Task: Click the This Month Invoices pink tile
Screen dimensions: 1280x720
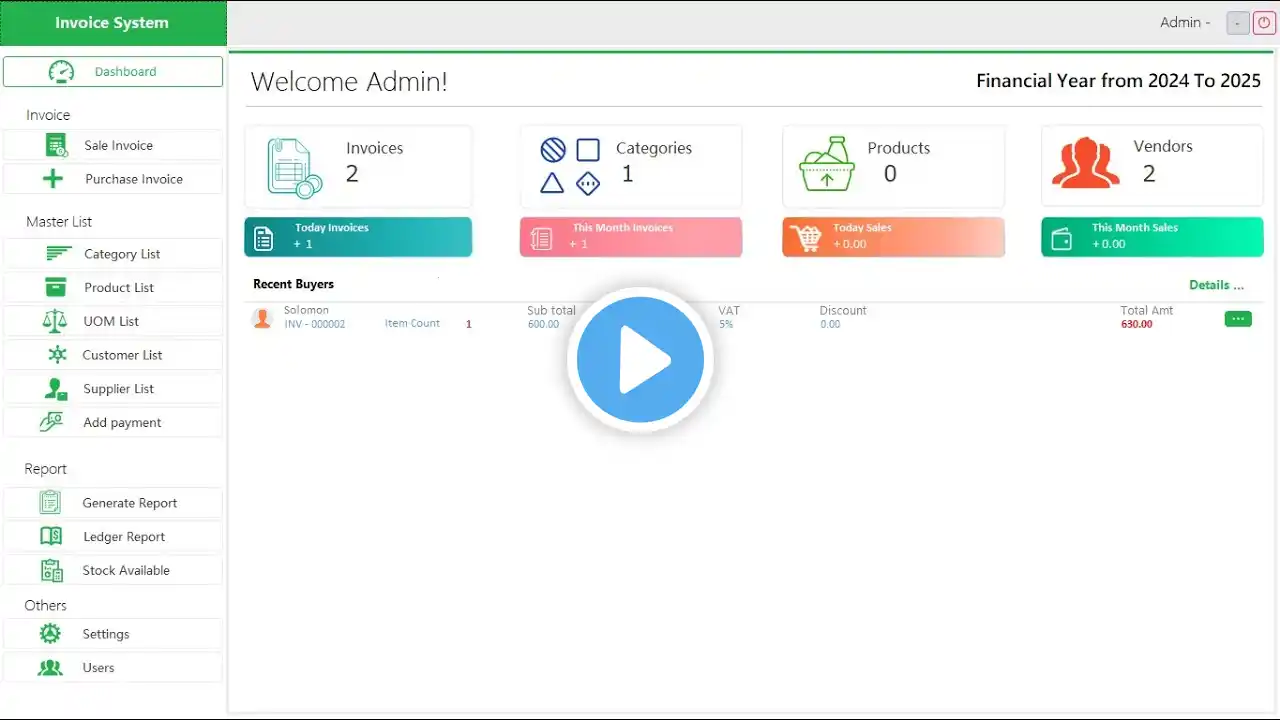Action: pos(631,237)
